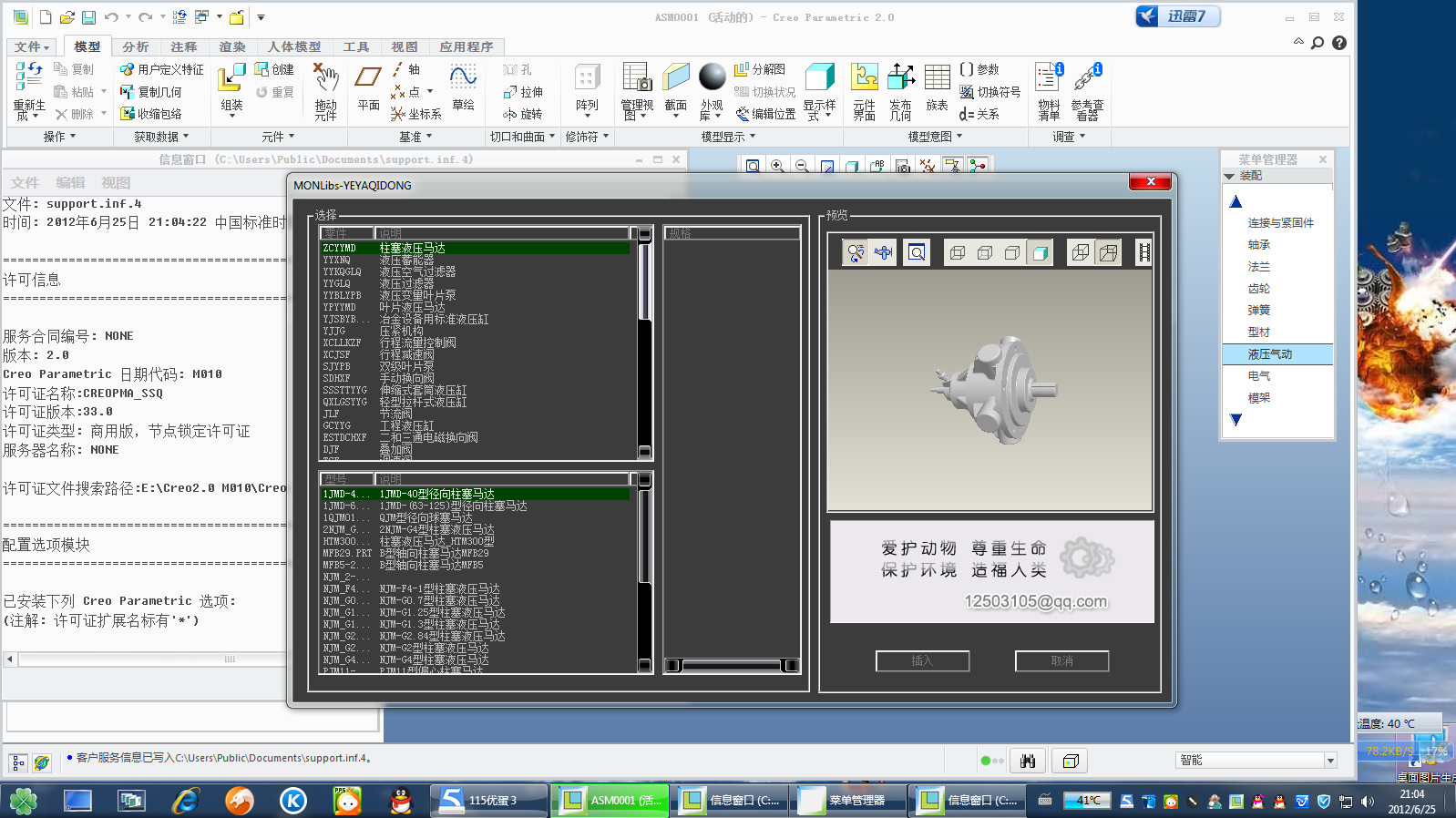Screen dimensions: 1456x818
Task: Click the component list vertical scrollbar
Action: [644, 343]
